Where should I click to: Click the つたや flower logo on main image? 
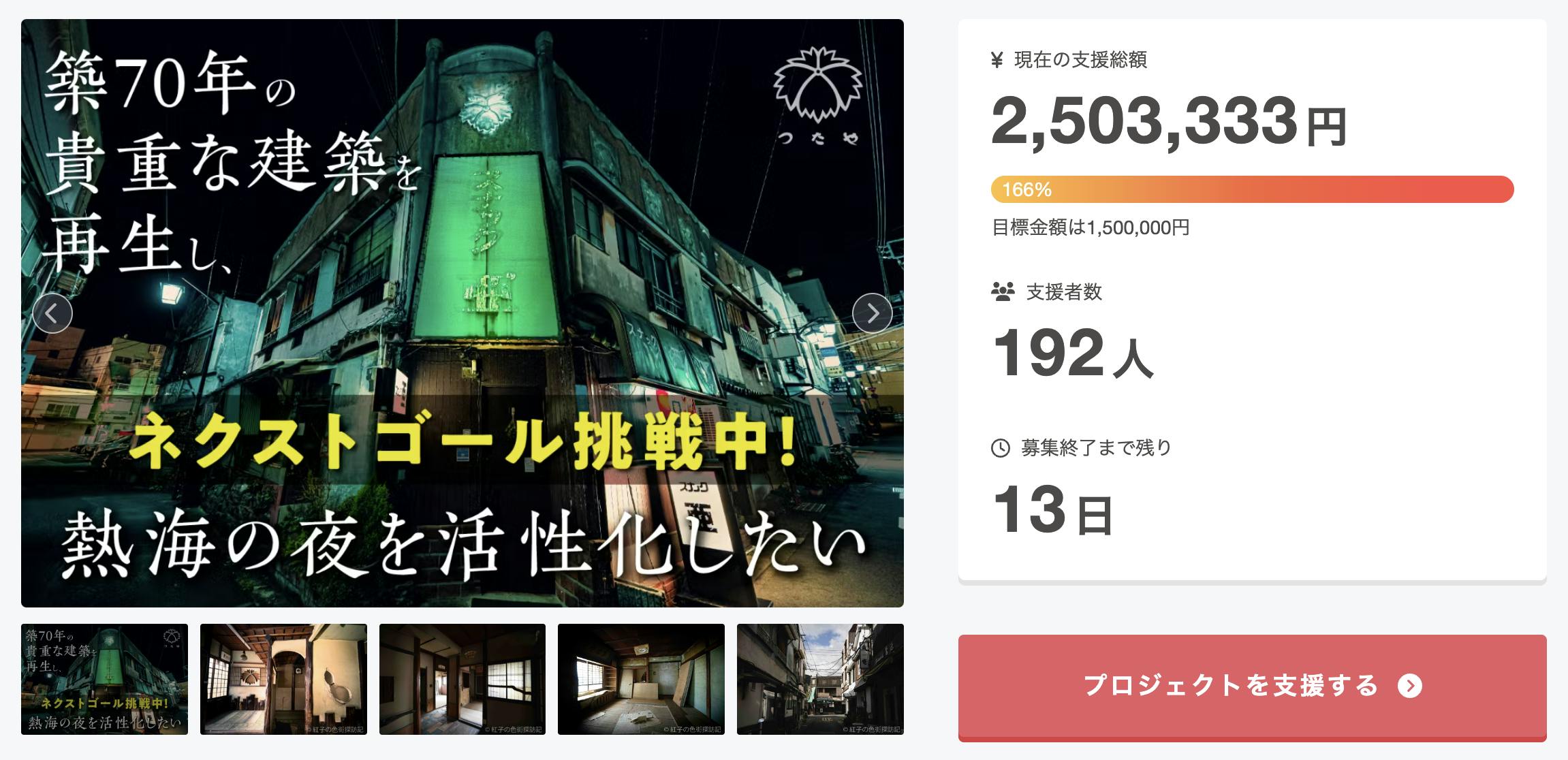818,95
